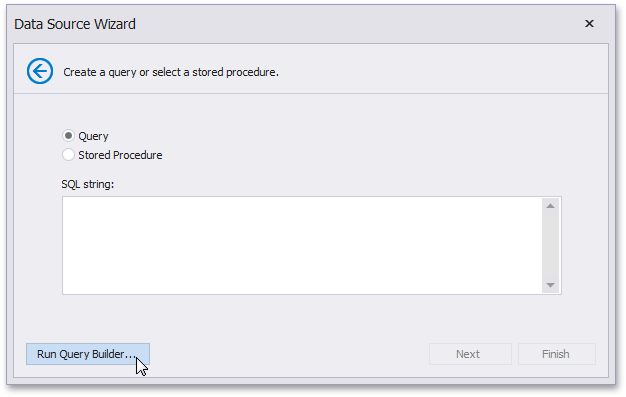This screenshot has height=397, width=626.
Task: Click the Query option label text
Action: click(93, 136)
